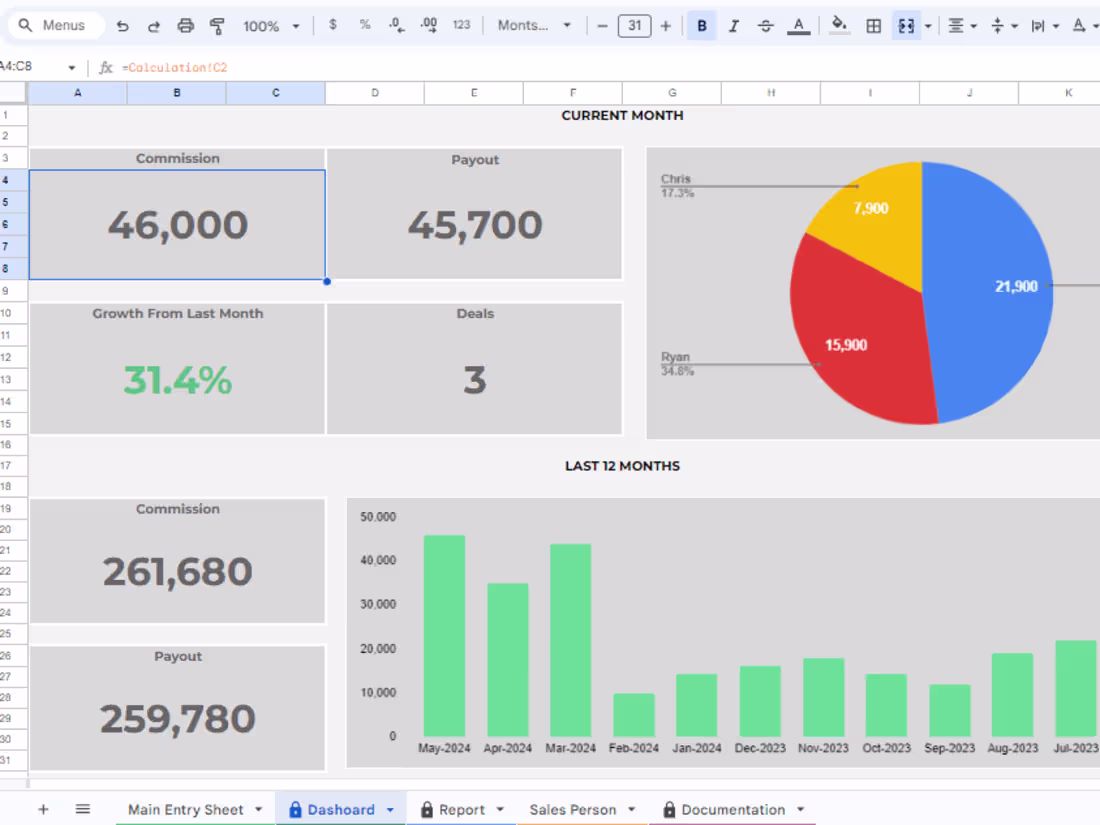
Task: Toggle bold formatting
Action: pyautogui.click(x=701, y=25)
